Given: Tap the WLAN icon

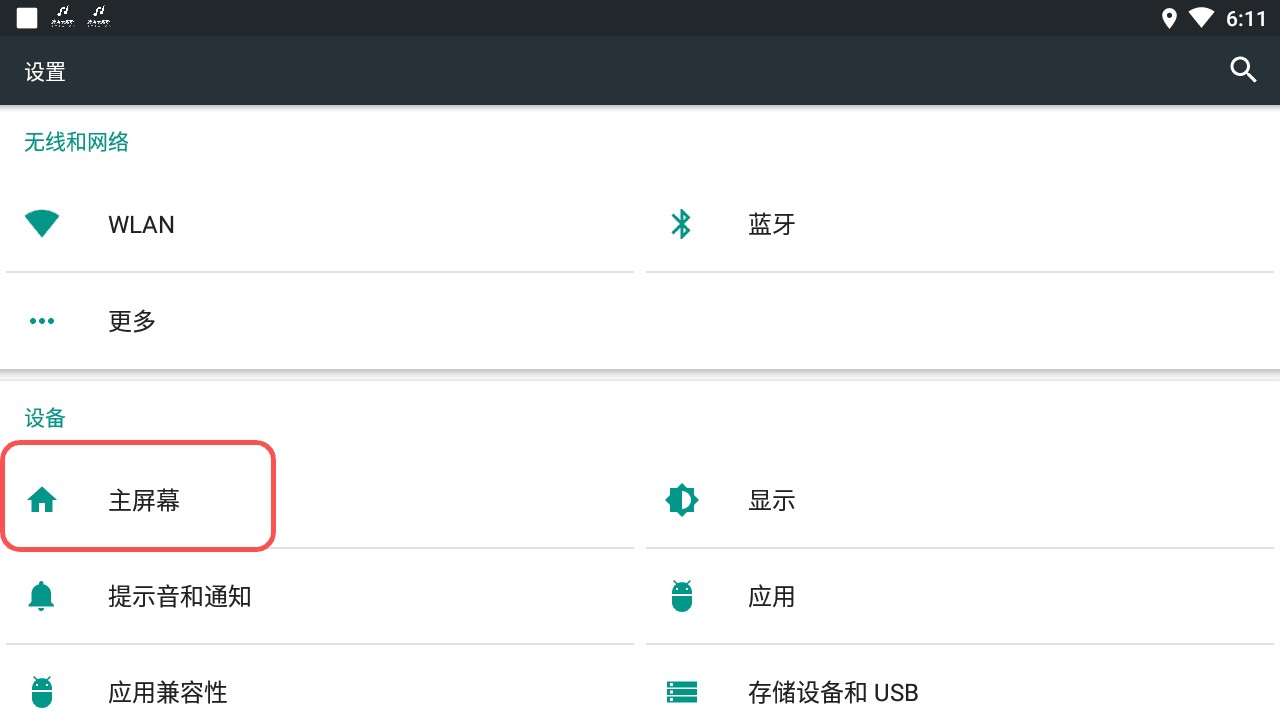Looking at the screenshot, I should (42, 224).
